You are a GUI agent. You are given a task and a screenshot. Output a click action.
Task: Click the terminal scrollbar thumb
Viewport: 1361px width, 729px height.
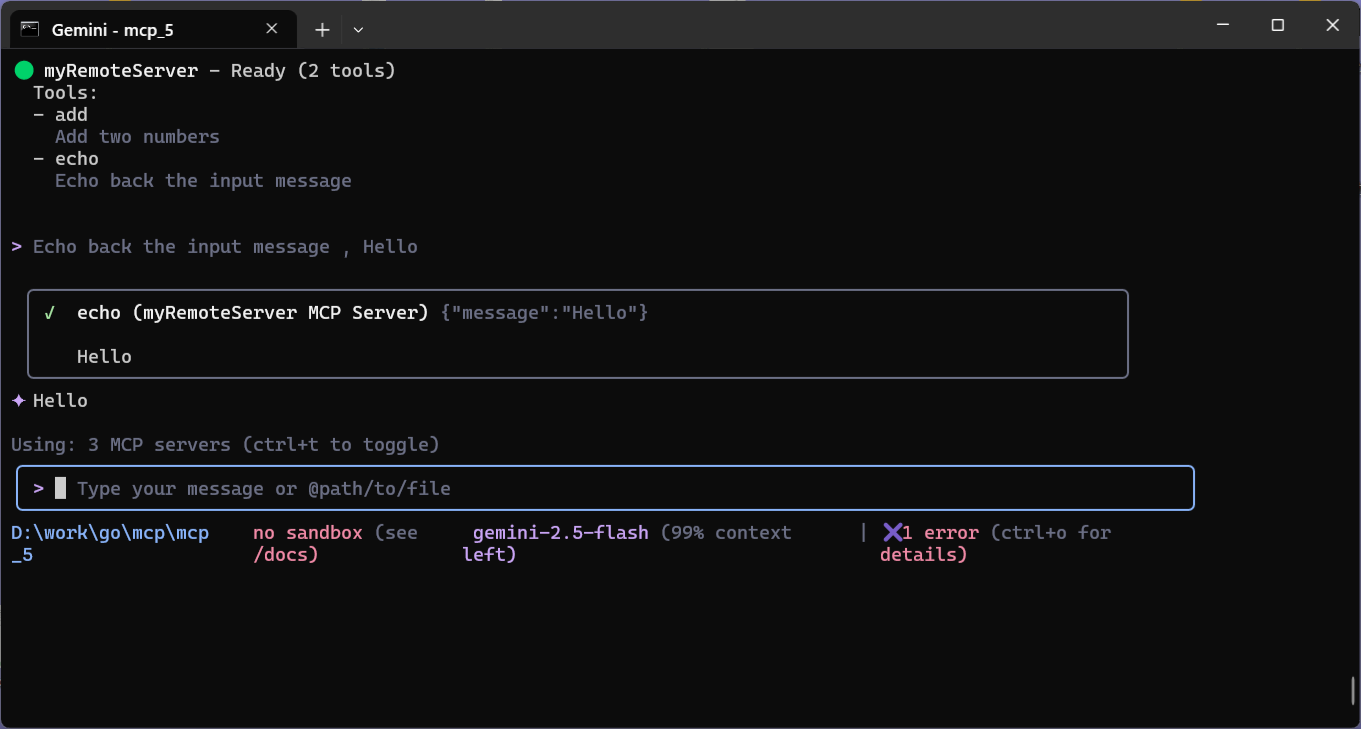(1353, 691)
